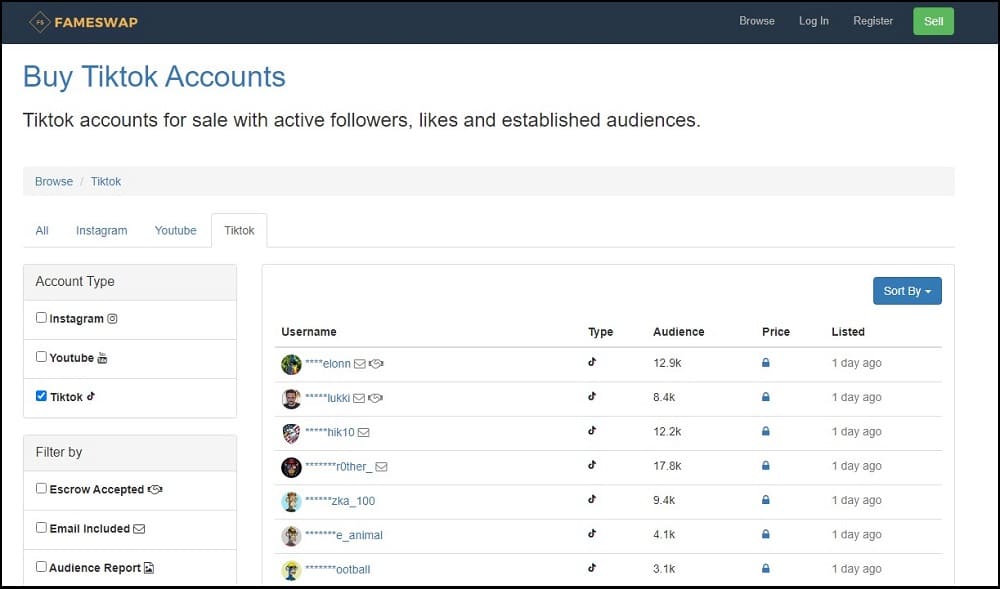Image resolution: width=1000 pixels, height=589 pixels.
Task: Tick the Escrow Accepted filter checkbox
Action: 41,488
